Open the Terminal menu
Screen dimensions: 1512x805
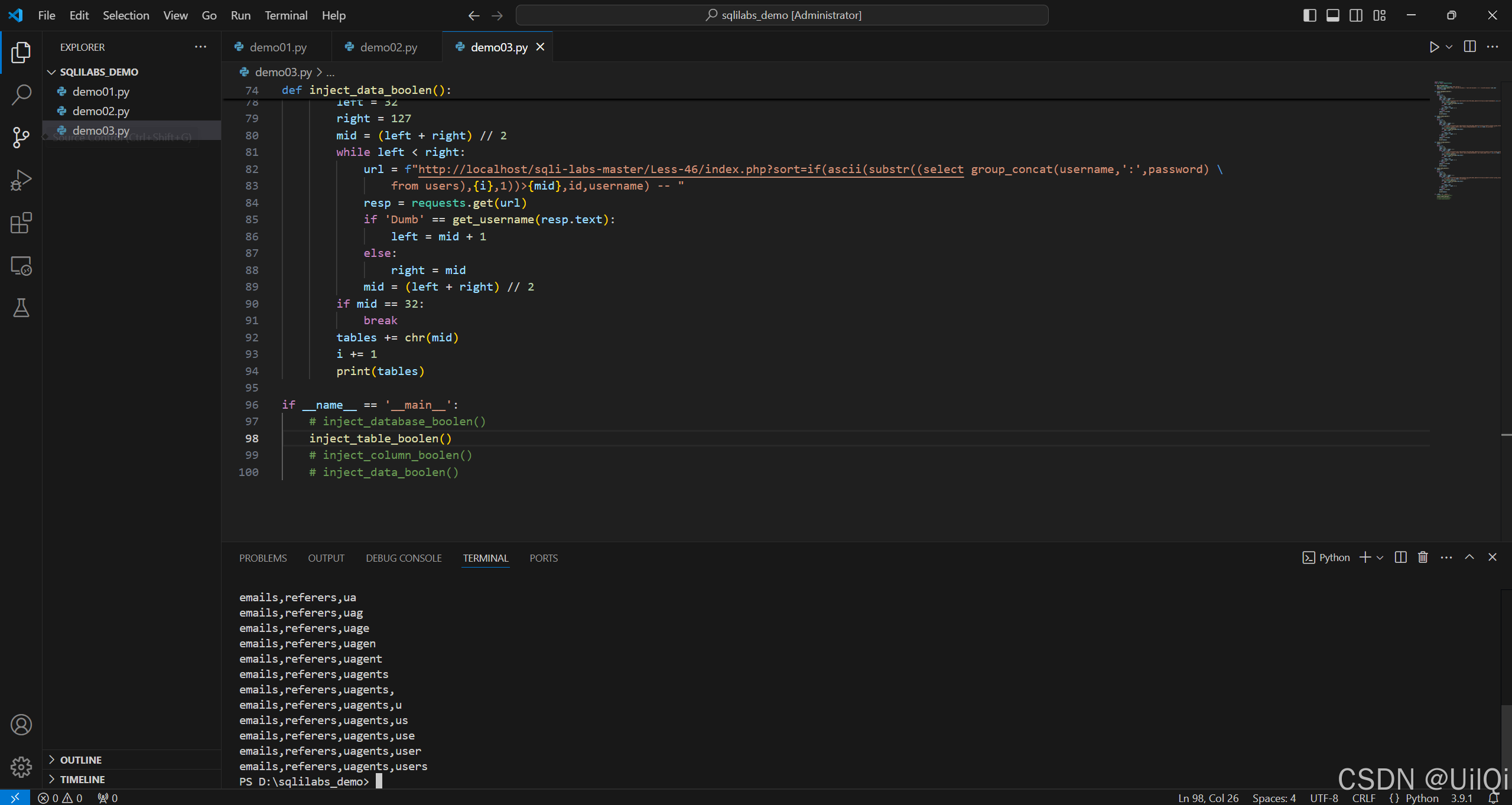click(286, 15)
